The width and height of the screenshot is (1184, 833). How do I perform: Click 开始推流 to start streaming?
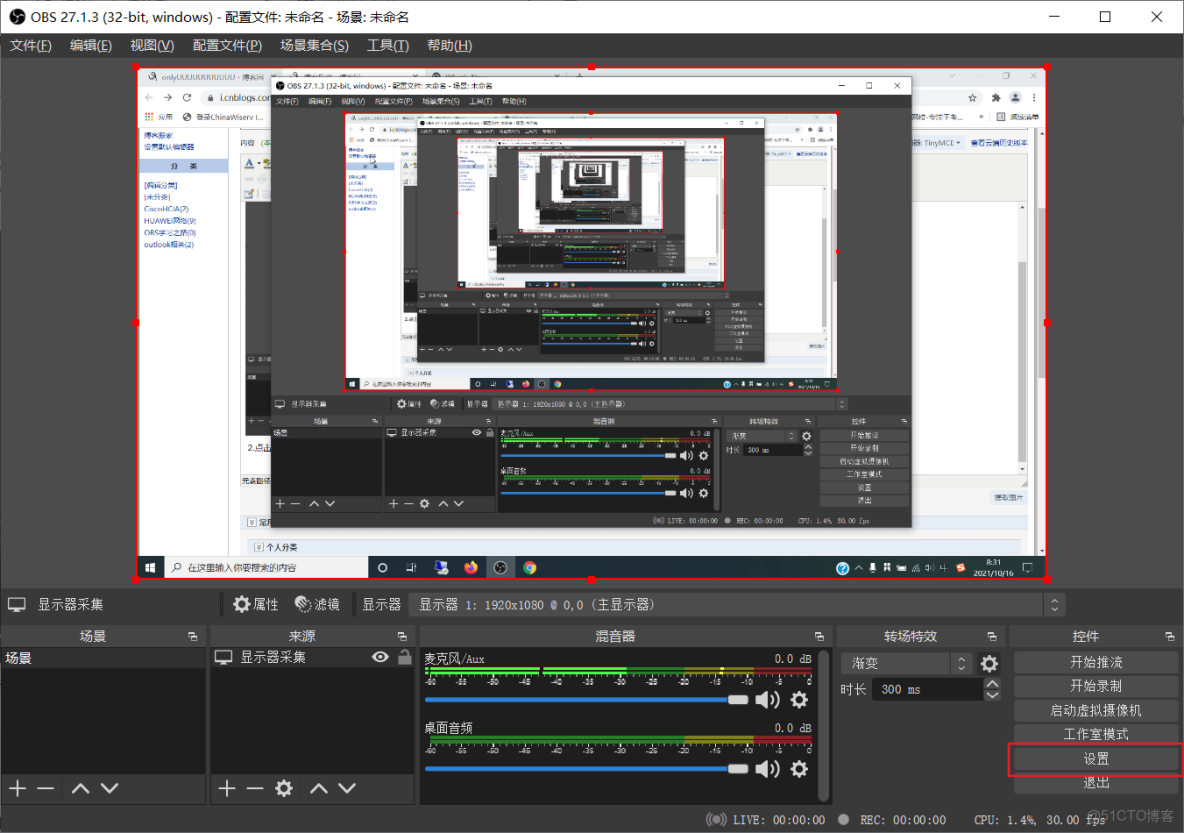pos(1096,662)
